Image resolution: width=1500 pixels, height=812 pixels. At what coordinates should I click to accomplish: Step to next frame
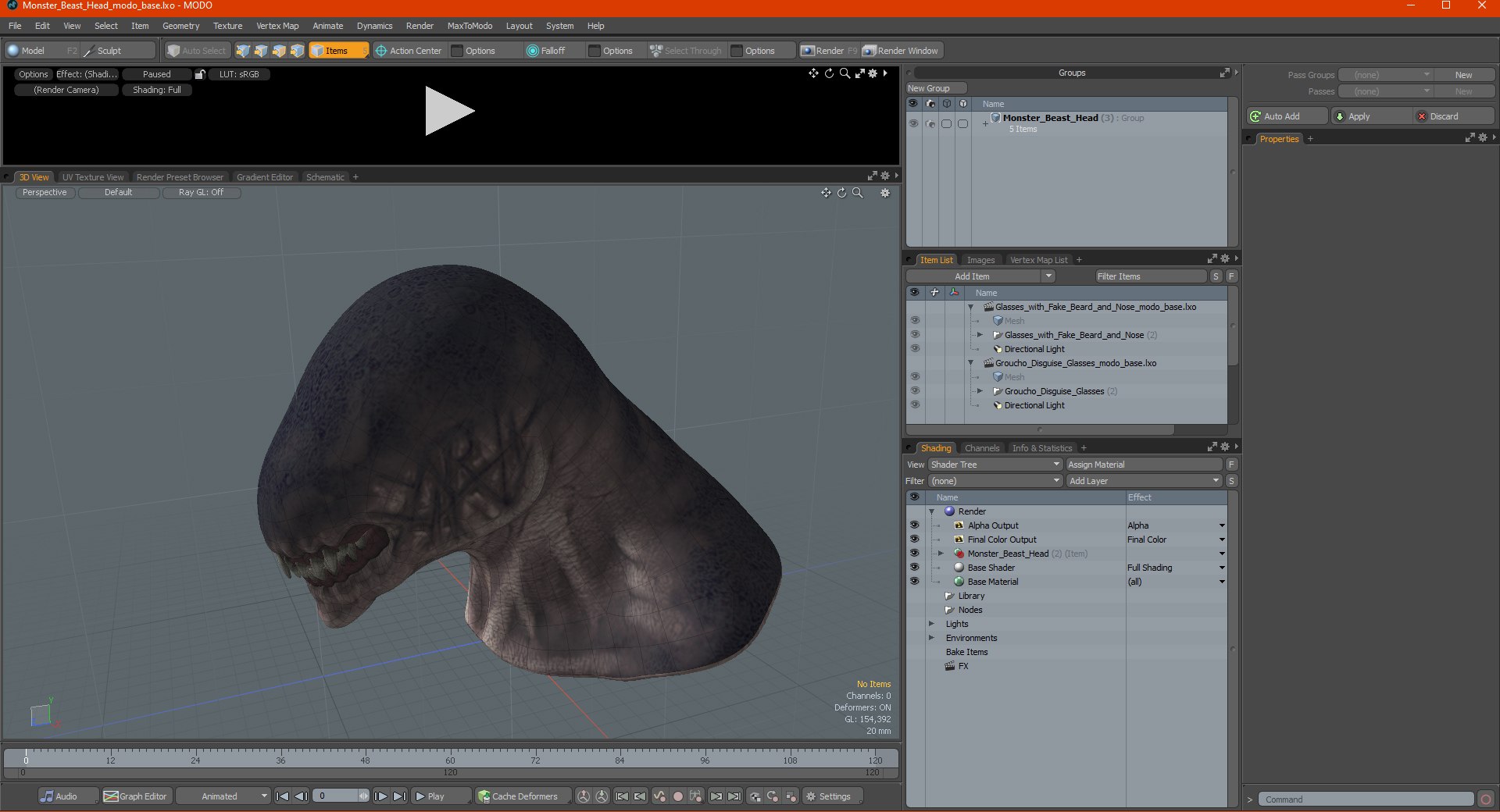pos(381,796)
